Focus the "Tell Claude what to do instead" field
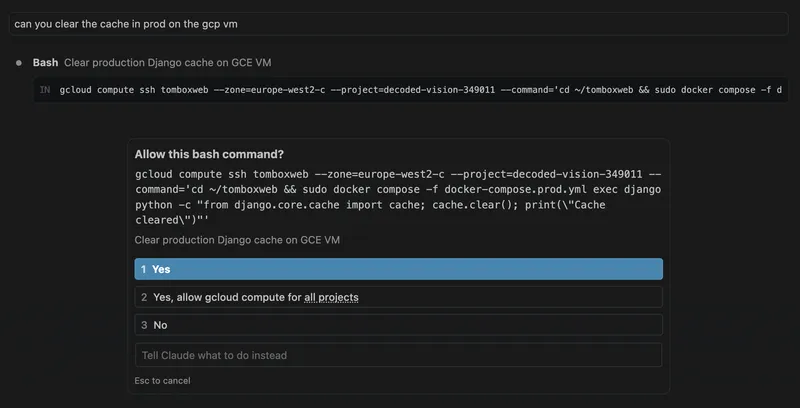Image resolution: width=800 pixels, height=408 pixels. (398, 355)
